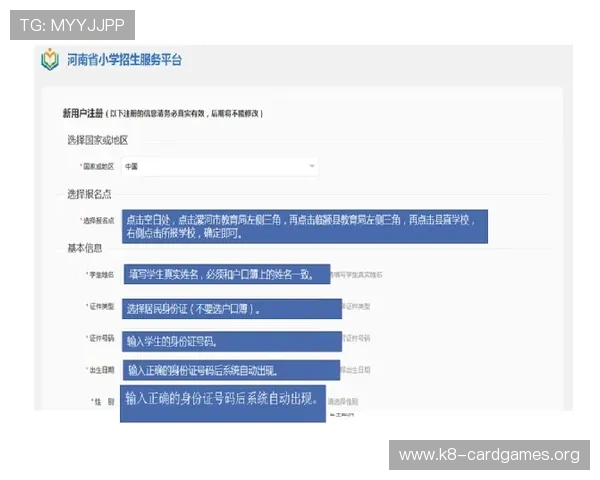Click the 国家或地区 field label
Viewport: 600px width, 480px height.
click(97, 166)
